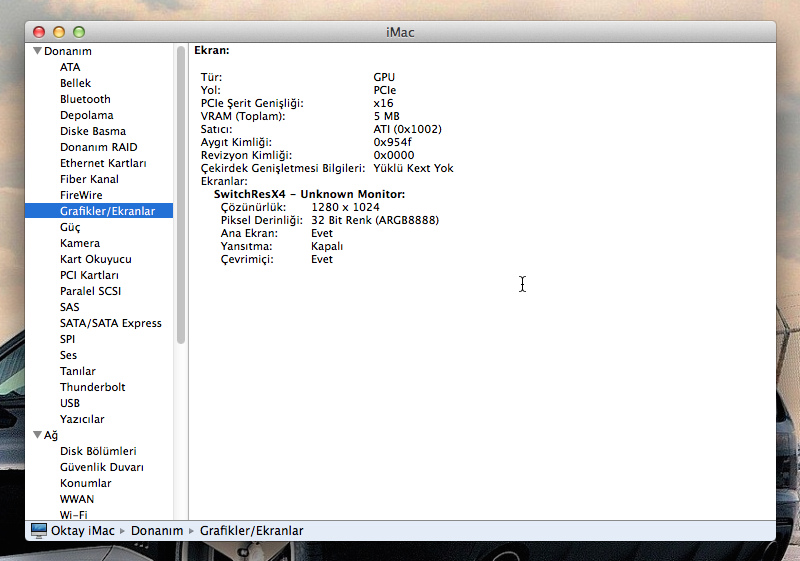The image size is (800, 561).
Task: Select Wi-Fi in the sidebar
Action: 73,515
